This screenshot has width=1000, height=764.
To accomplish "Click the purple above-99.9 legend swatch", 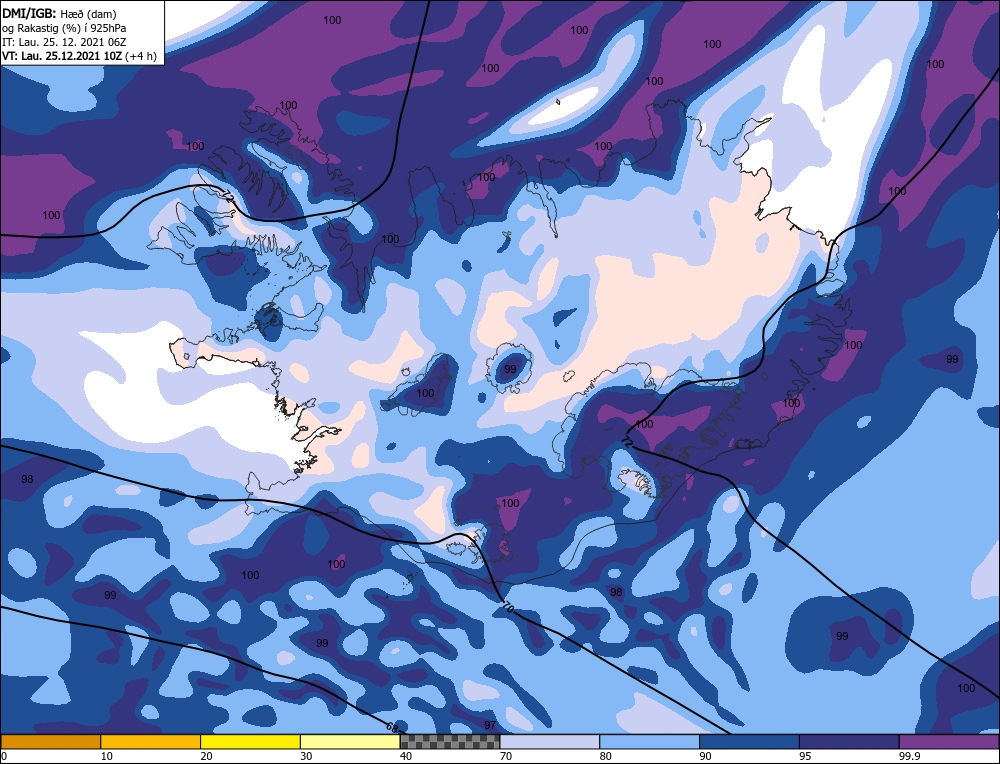I will [949, 741].
